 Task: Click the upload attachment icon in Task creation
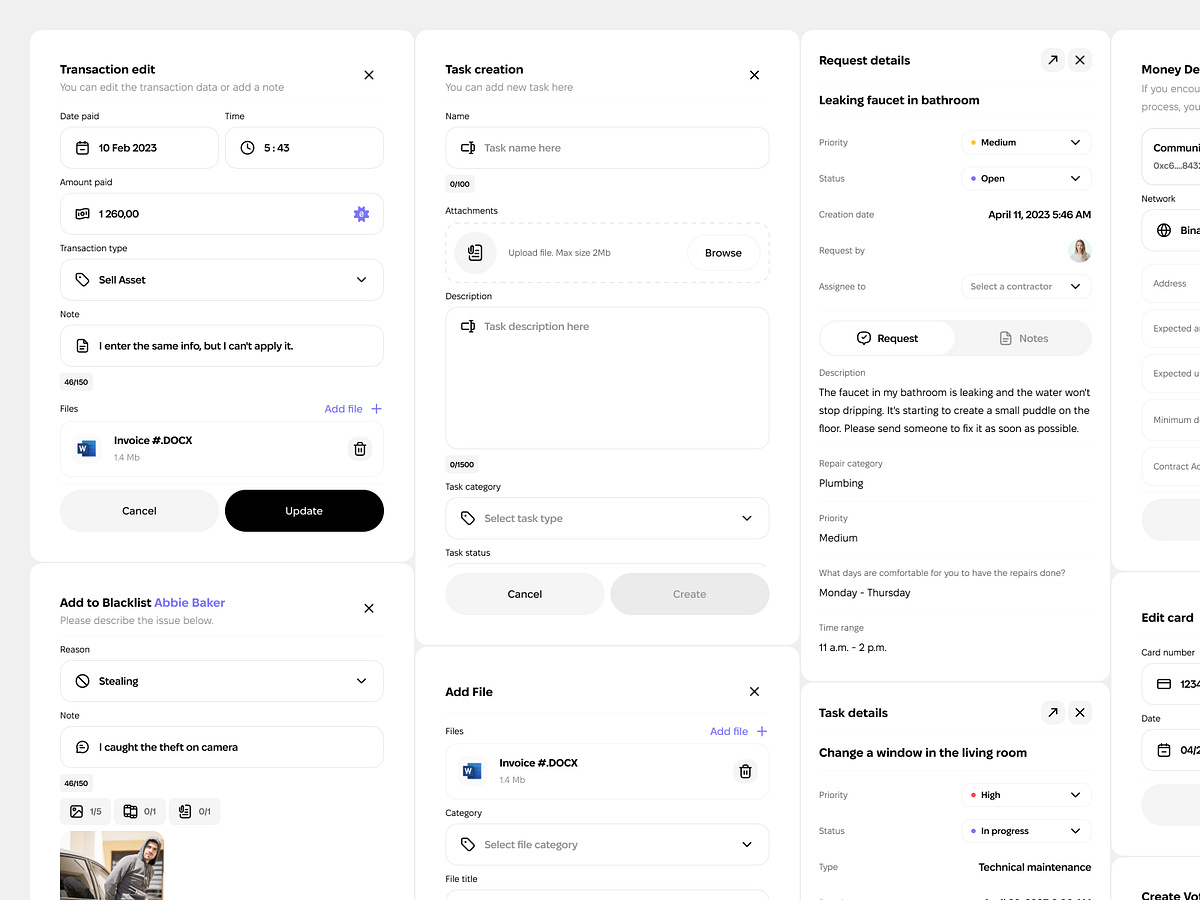coord(475,253)
